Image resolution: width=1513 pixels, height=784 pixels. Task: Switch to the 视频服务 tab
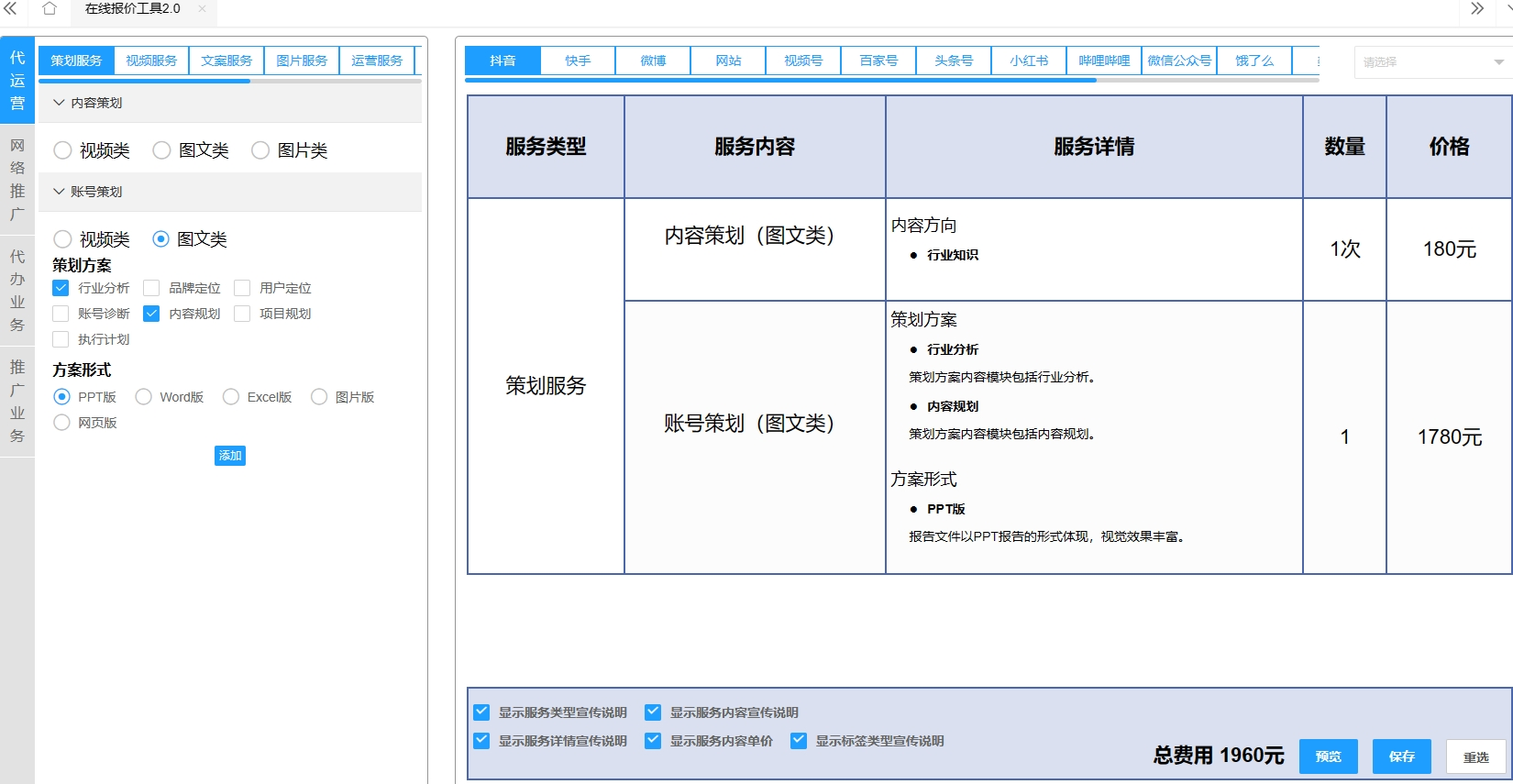point(151,61)
